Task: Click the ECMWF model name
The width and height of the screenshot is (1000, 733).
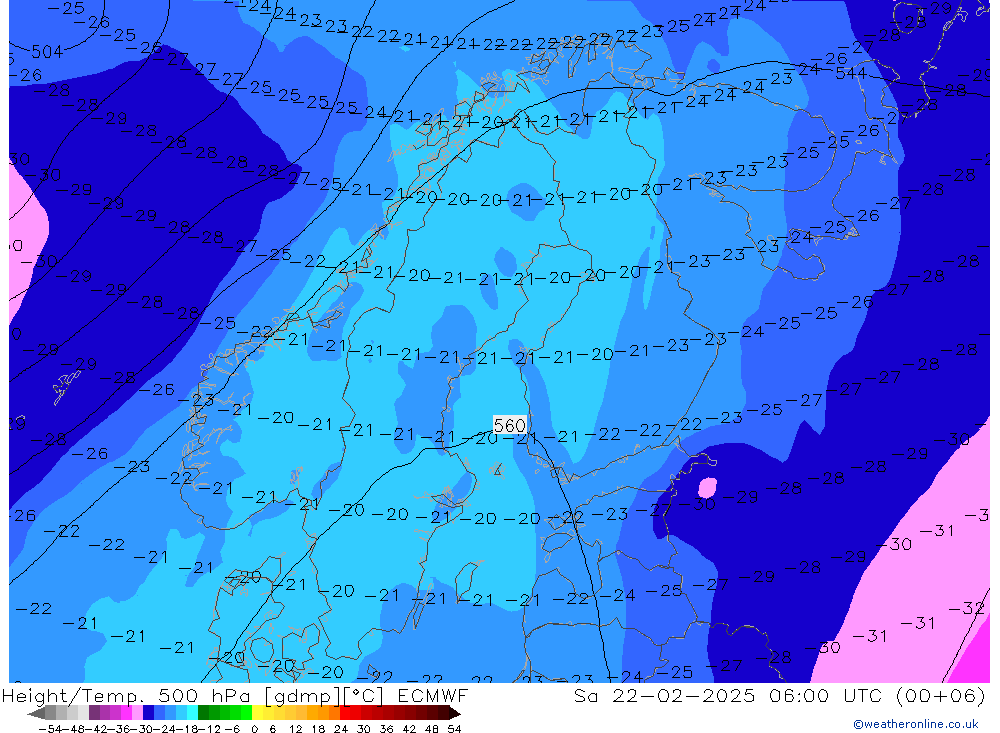Action: (433, 695)
